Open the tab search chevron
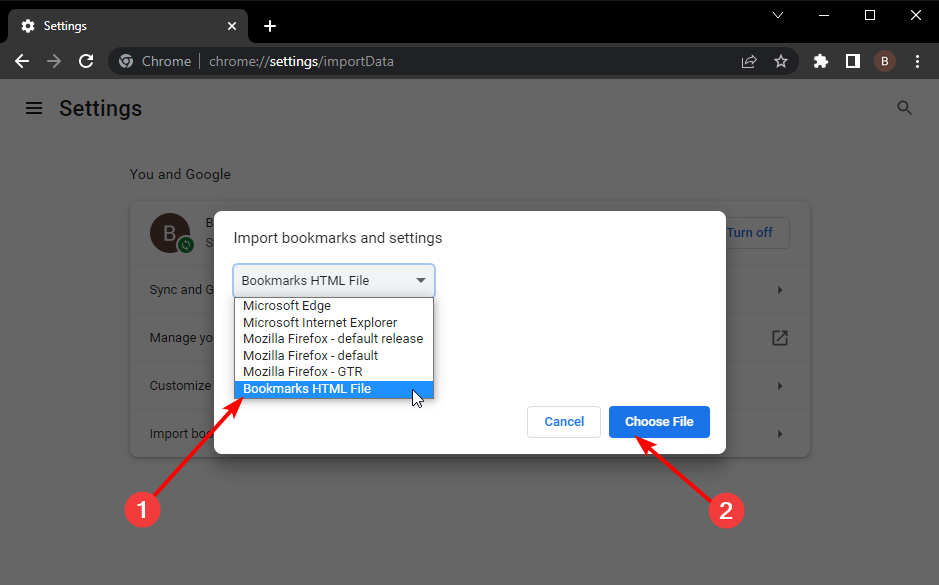 pos(778,16)
